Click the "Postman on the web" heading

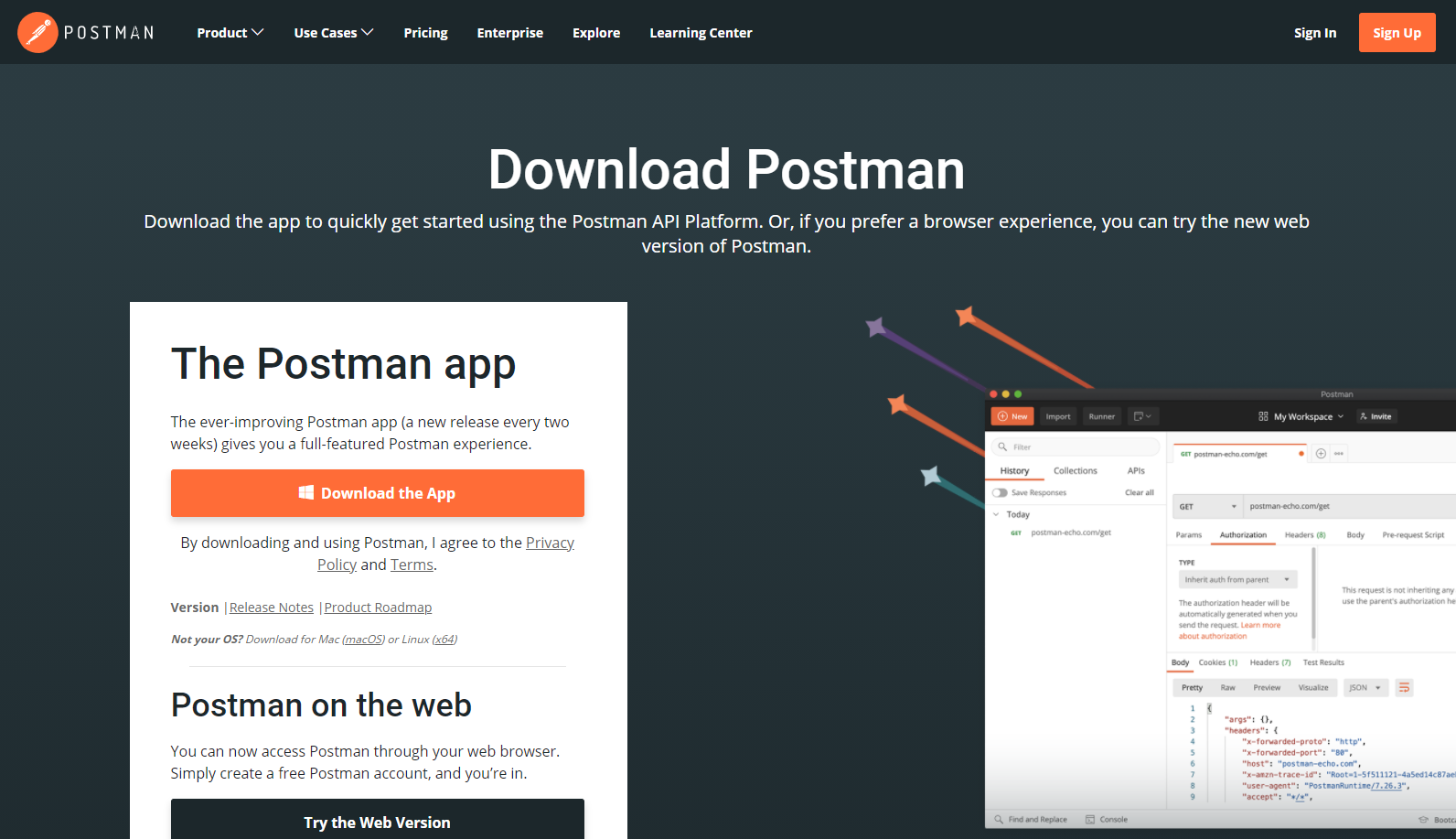[x=321, y=705]
